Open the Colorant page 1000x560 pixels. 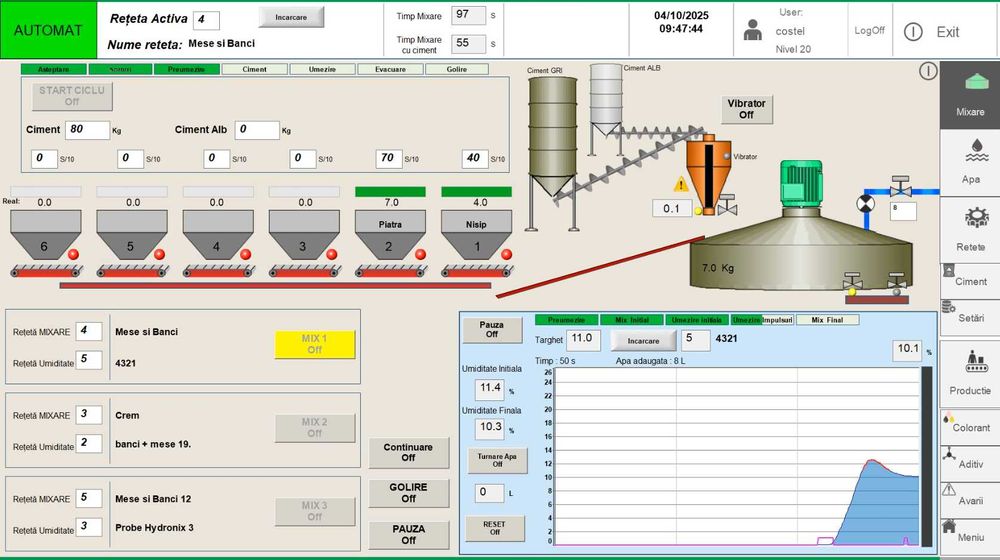(x=969, y=426)
